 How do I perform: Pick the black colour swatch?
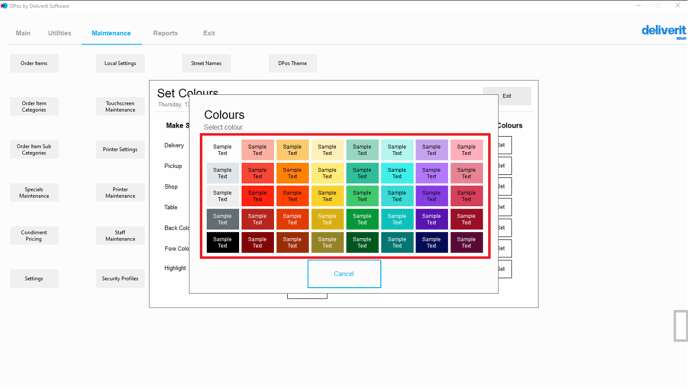[x=222, y=243]
